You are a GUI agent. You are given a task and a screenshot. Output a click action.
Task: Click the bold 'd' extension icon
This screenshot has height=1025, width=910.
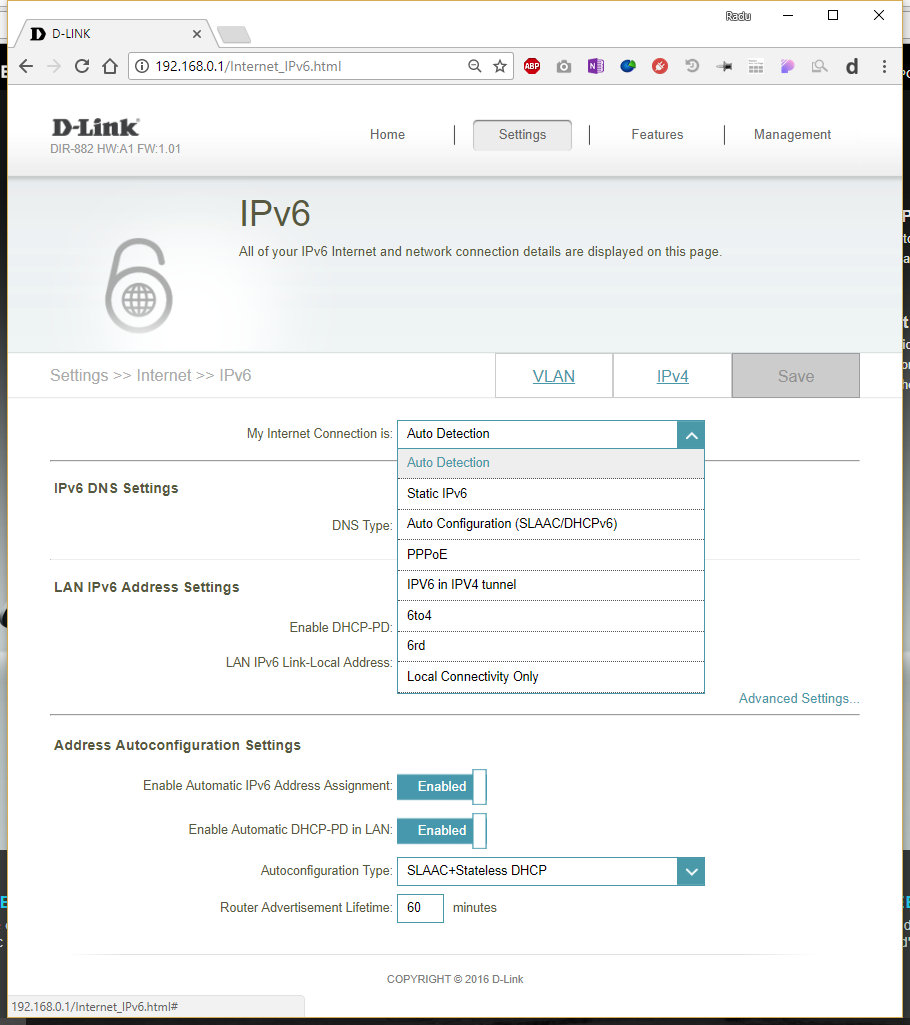click(x=852, y=66)
